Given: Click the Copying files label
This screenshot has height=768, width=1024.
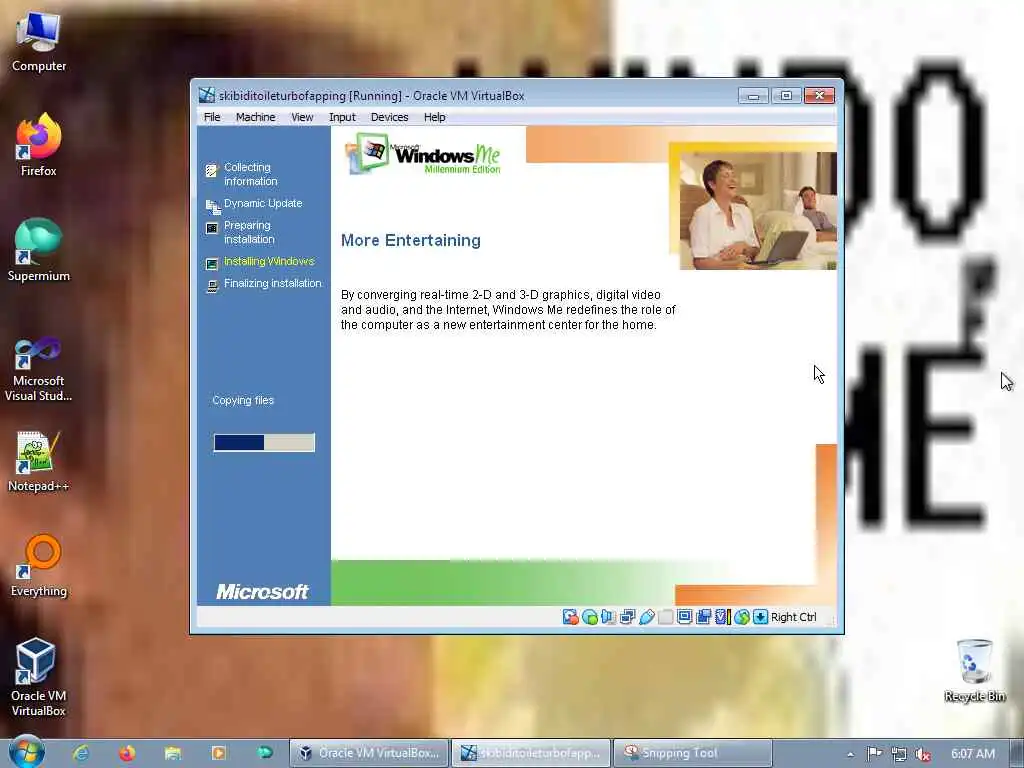Looking at the screenshot, I should click(x=243, y=400).
